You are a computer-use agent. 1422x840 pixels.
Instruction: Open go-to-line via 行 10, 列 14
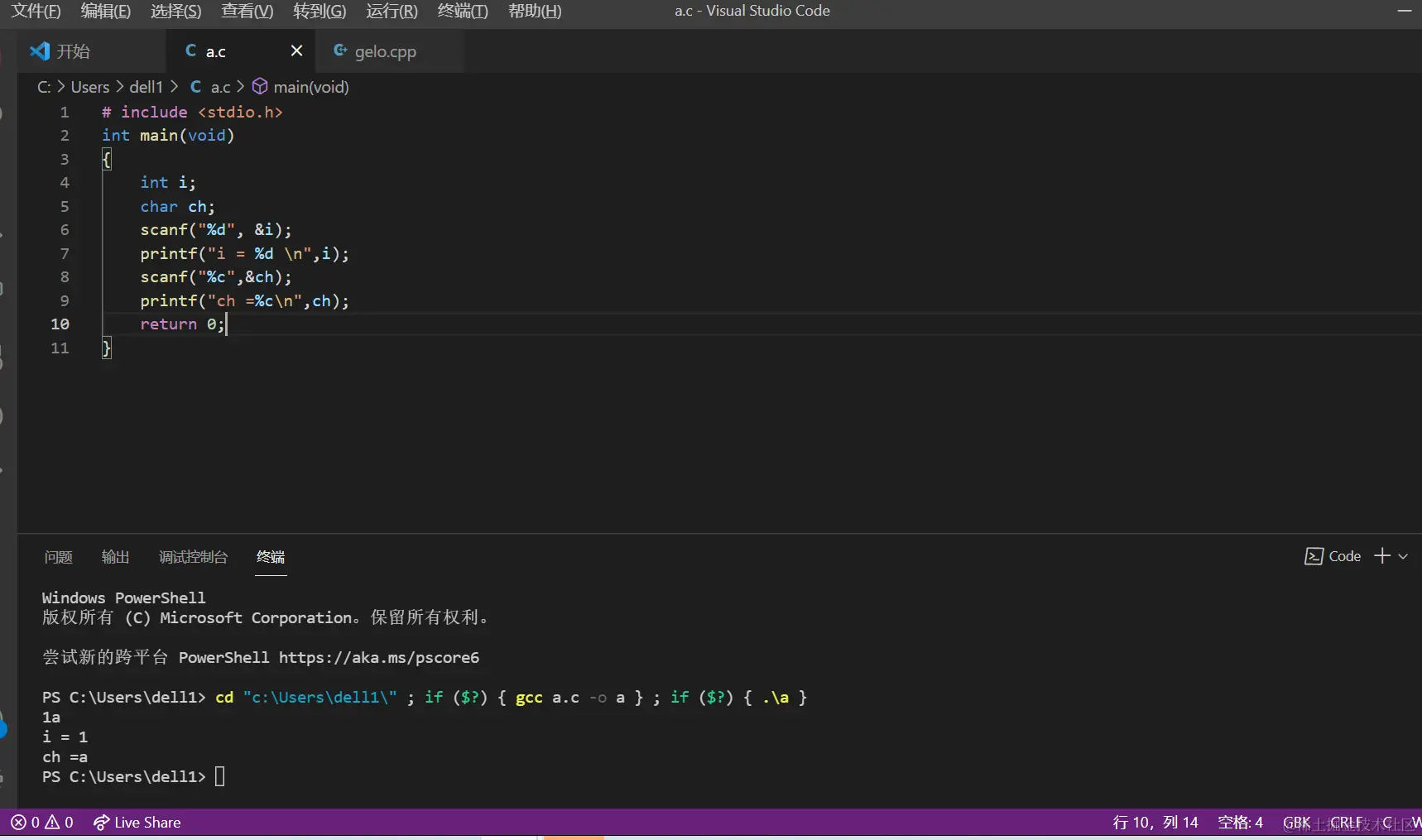(1155, 823)
